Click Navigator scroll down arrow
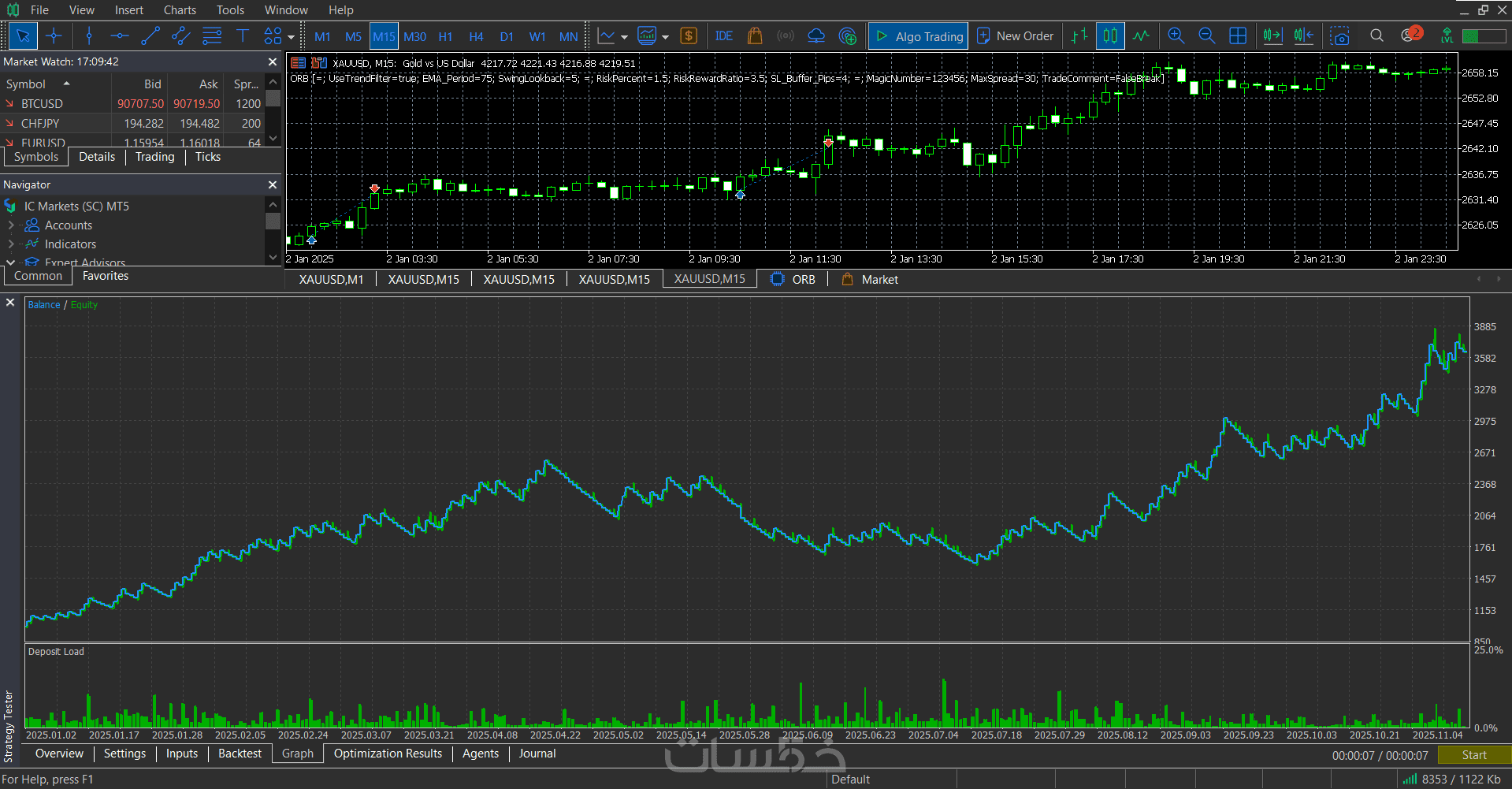1512x789 pixels. 273,257
